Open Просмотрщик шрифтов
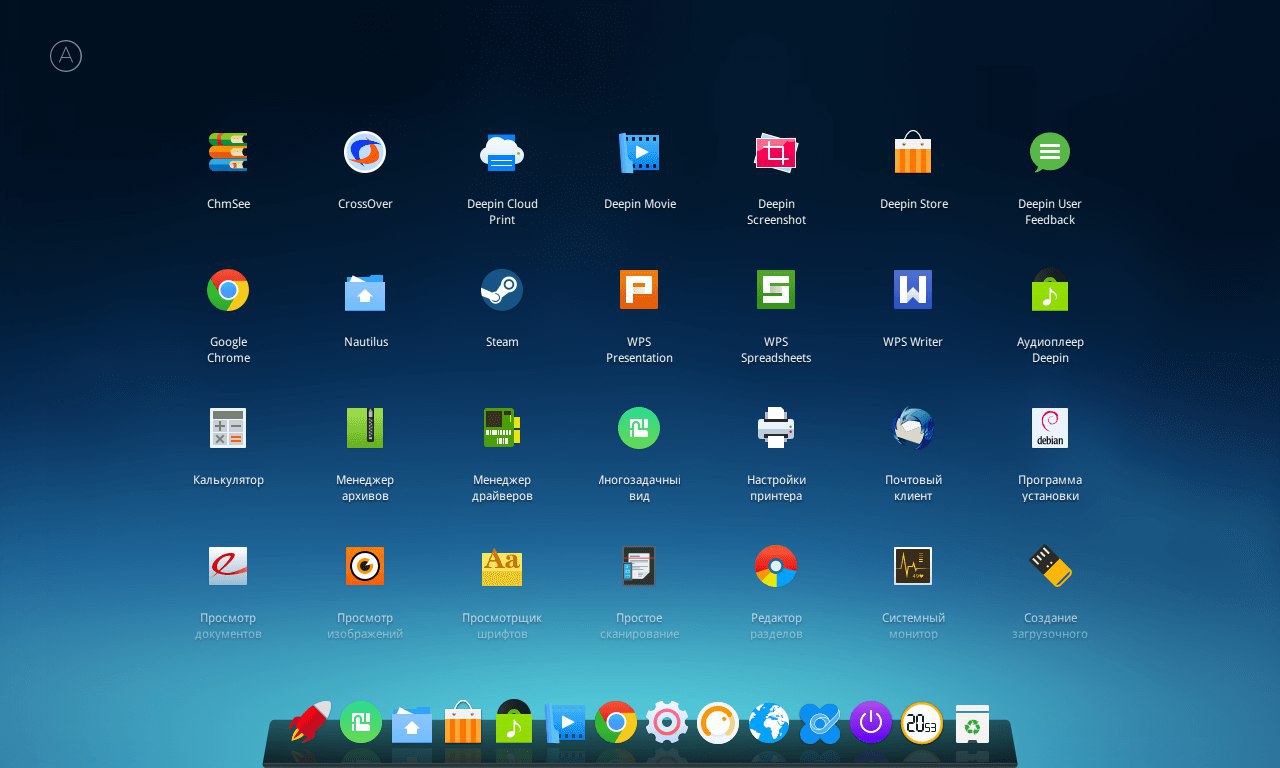 [x=502, y=566]
